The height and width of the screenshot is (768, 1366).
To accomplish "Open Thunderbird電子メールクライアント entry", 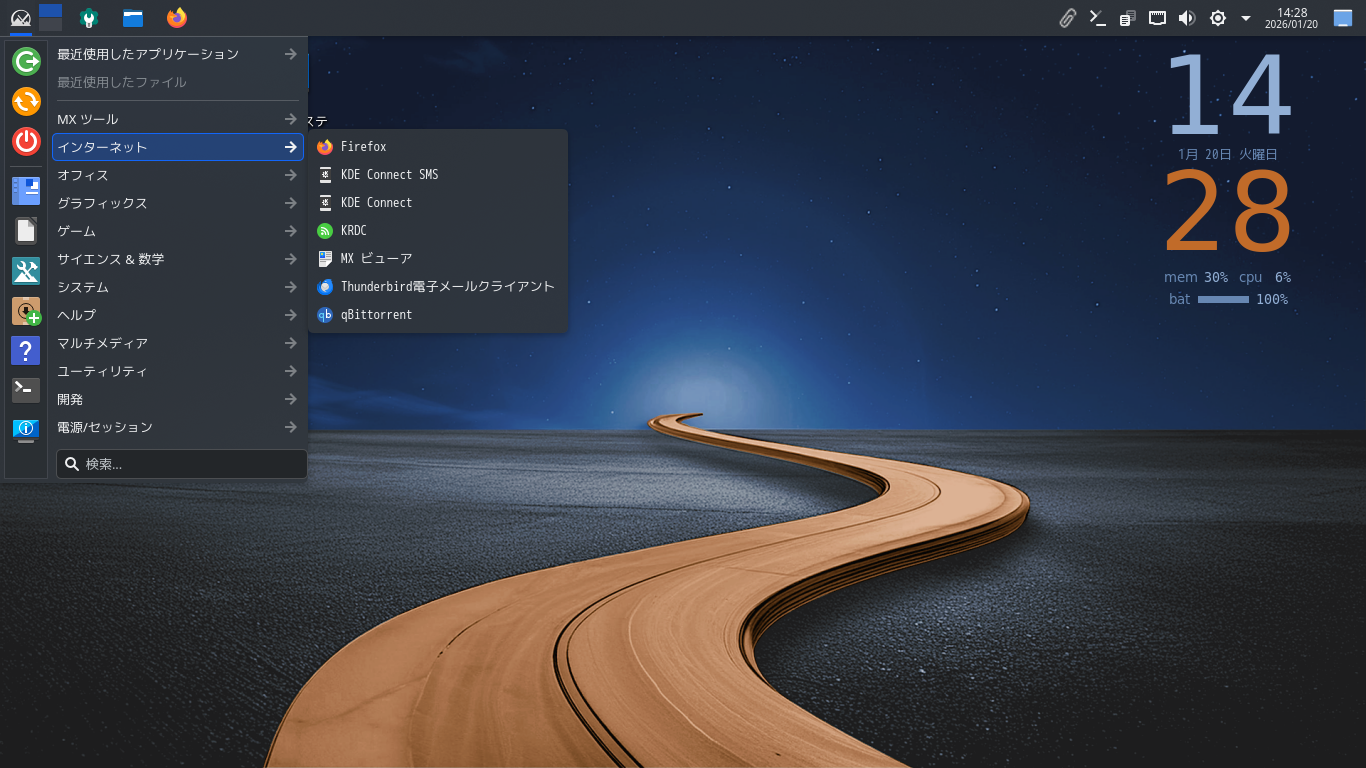I will (447, 287).
